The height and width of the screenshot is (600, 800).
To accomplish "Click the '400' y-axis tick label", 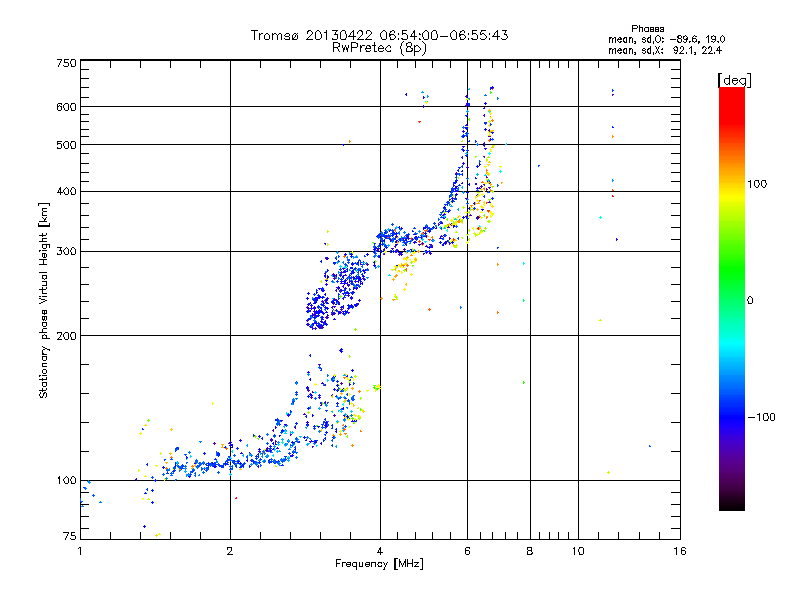I will (x=66, y=192).
